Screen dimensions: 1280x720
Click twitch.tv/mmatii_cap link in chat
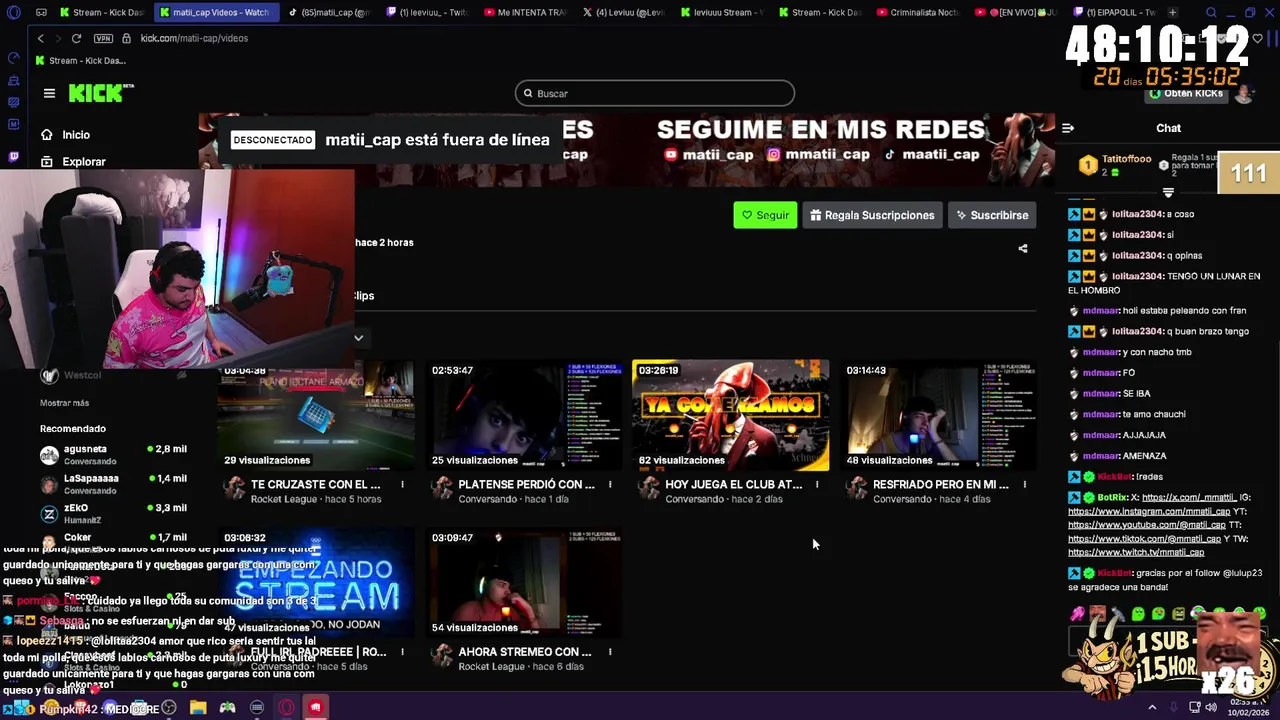1136,552
